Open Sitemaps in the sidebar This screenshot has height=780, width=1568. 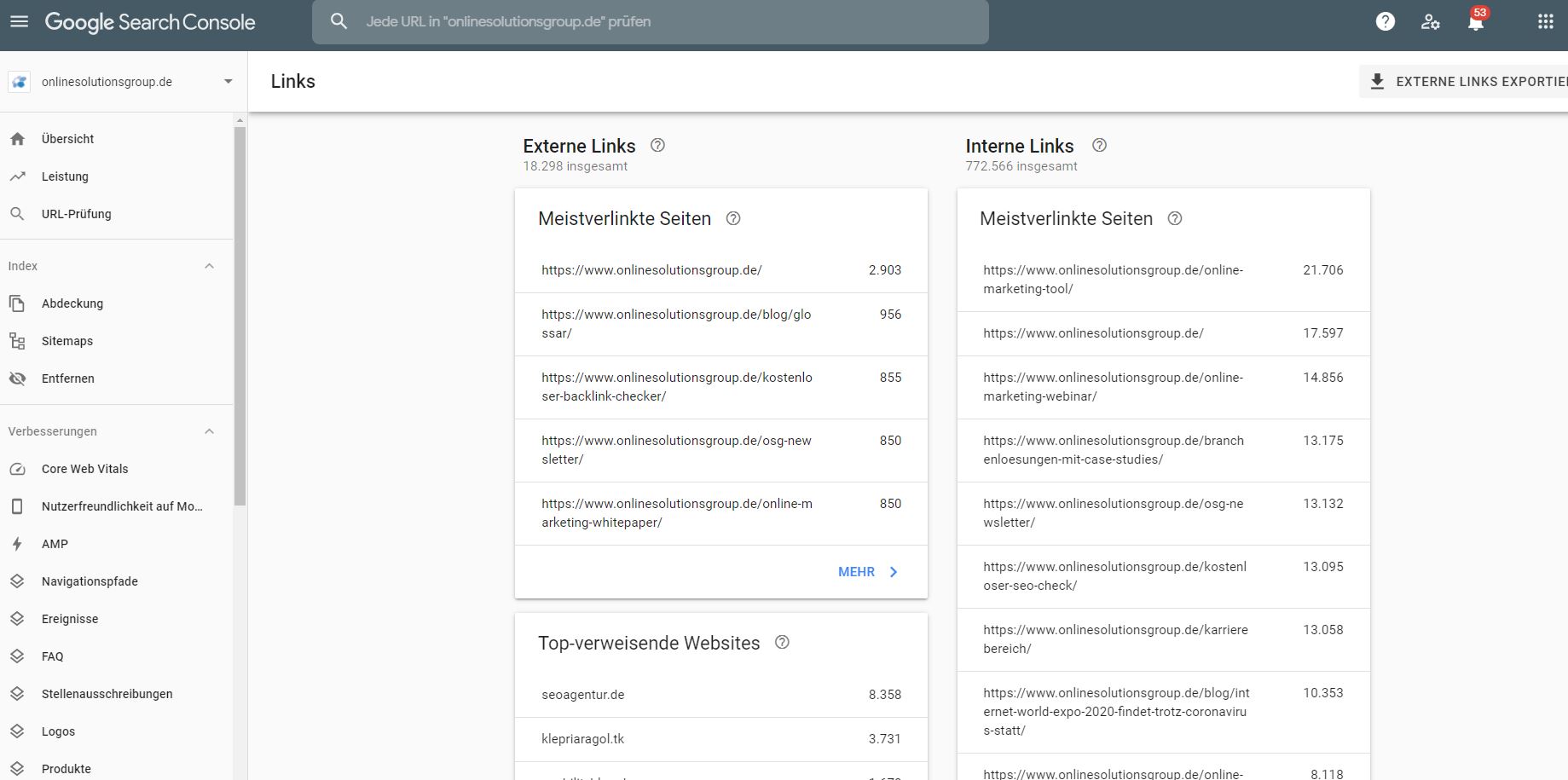[x=117, y=341]
